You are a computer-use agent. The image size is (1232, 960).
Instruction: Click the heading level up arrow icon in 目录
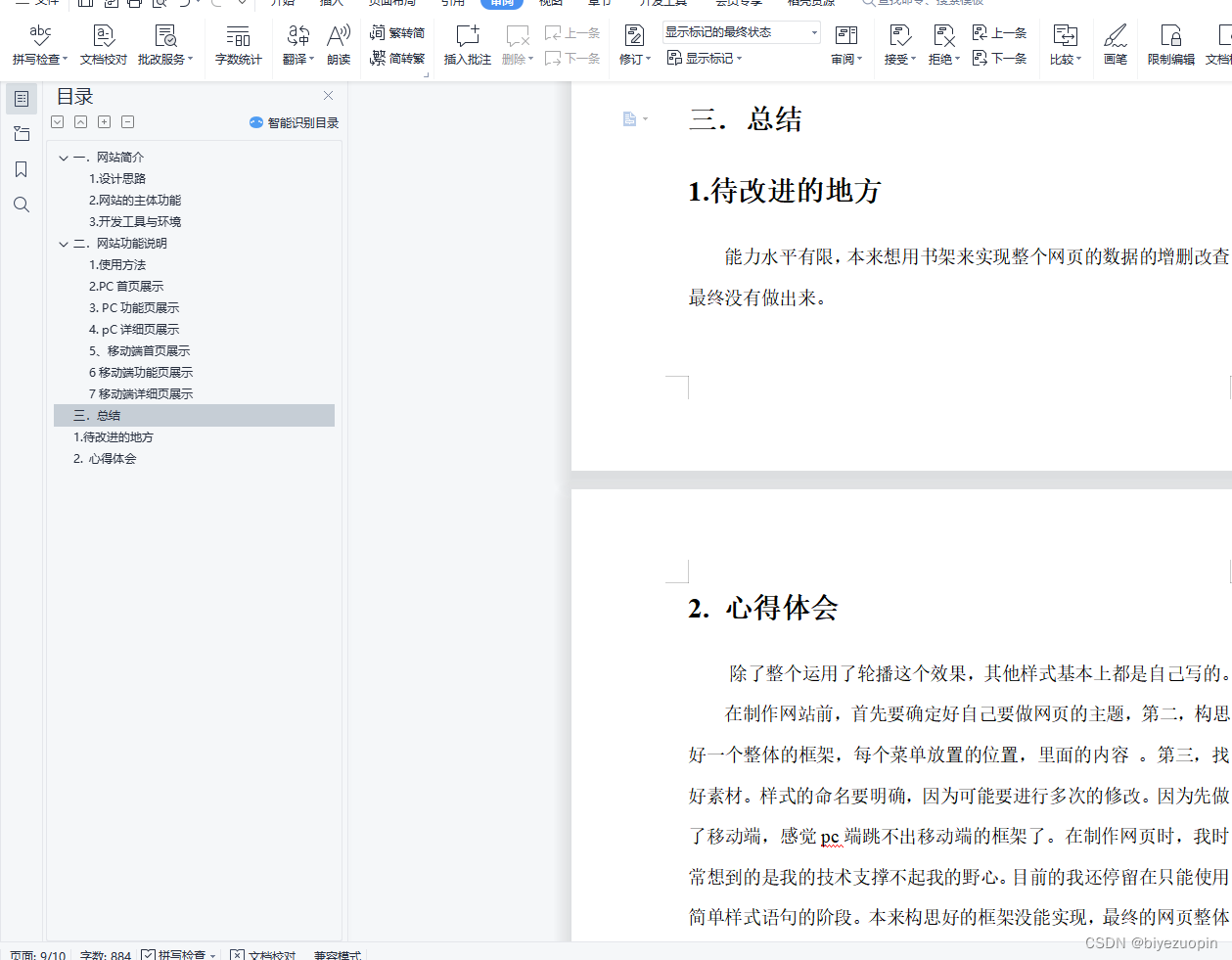point(81,122)
